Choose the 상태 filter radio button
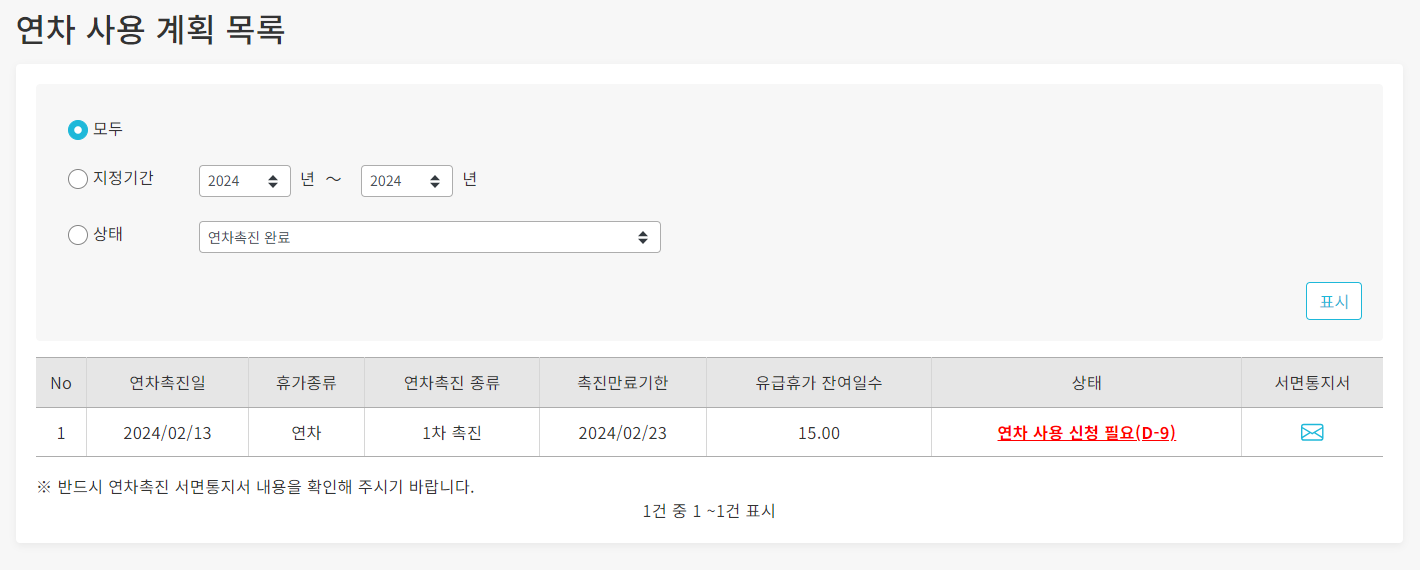The height and width of the screenshot is (570, 1420). pos(78,236)
